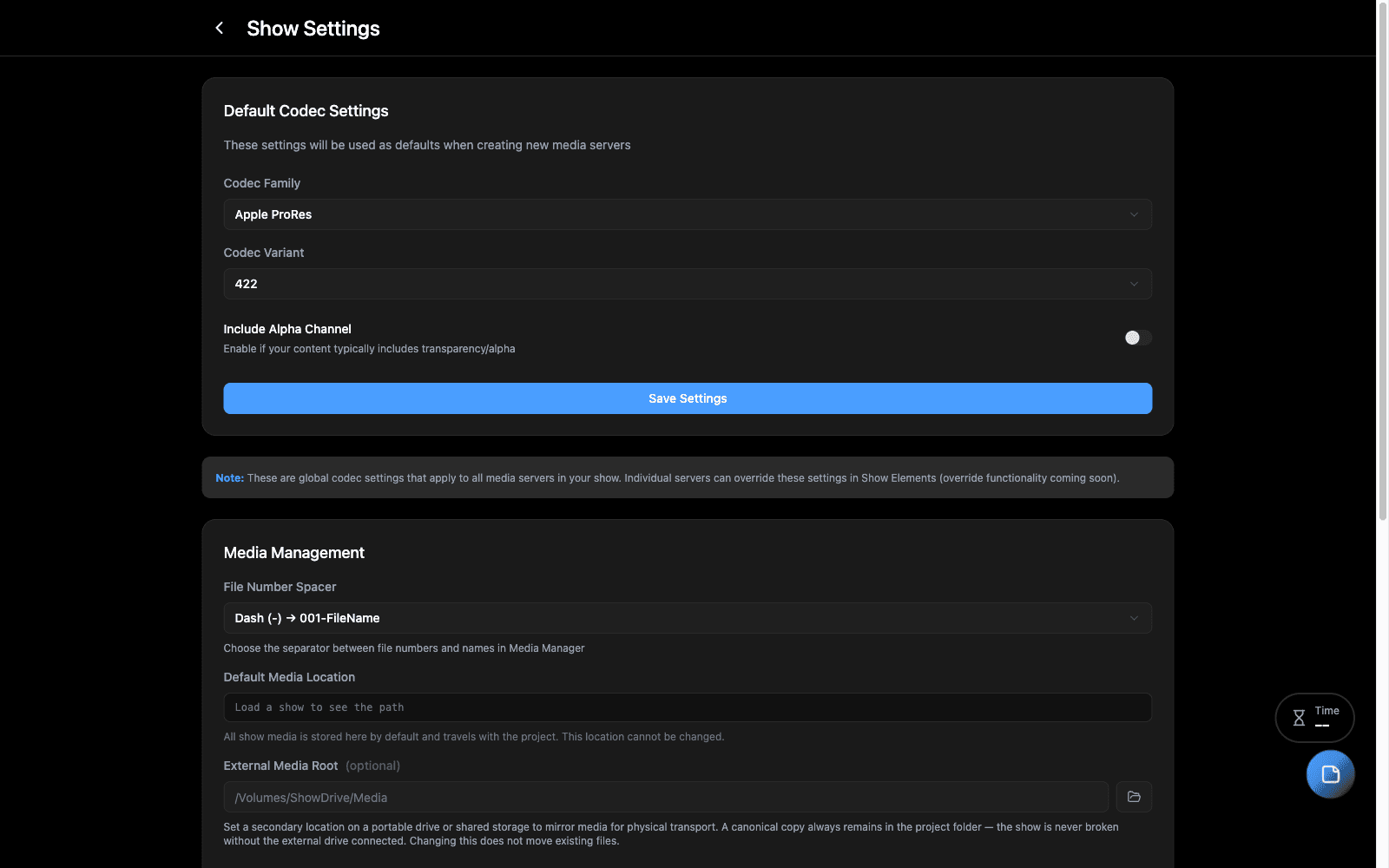Screen dimensions: 1389x868
Task: Click the page vertical scrollbar
Action: pos(1382,260)
